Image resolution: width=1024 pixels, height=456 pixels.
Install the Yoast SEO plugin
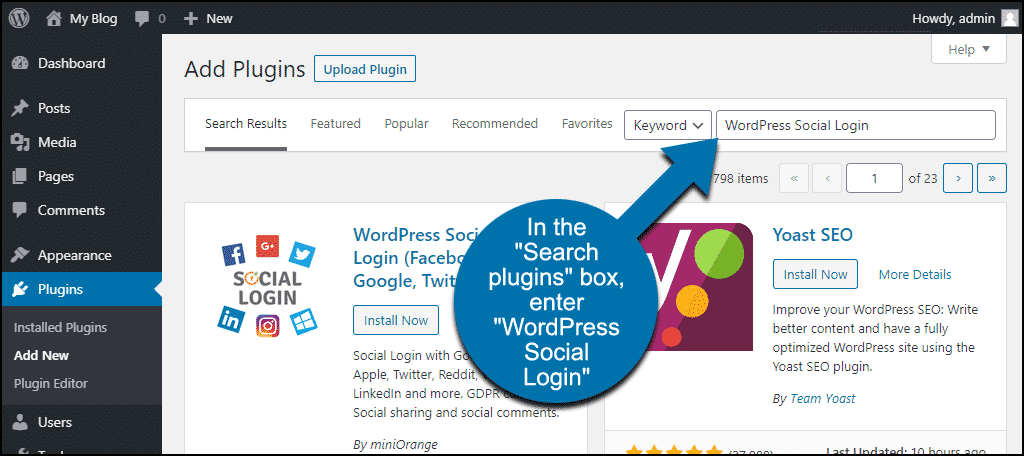pyautogui.click(x=815, y=274)
